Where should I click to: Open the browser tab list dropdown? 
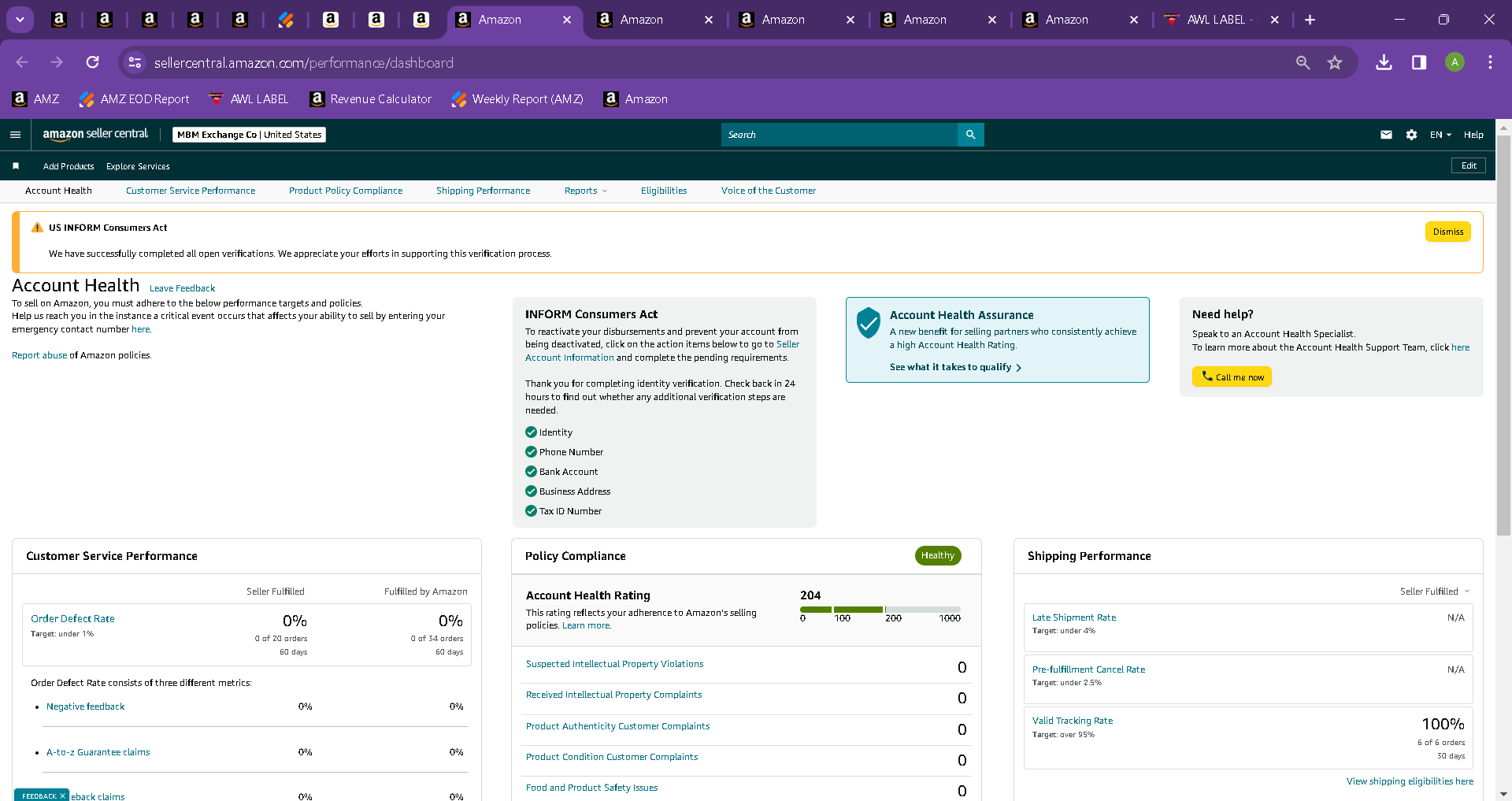[x=20, y=20]
